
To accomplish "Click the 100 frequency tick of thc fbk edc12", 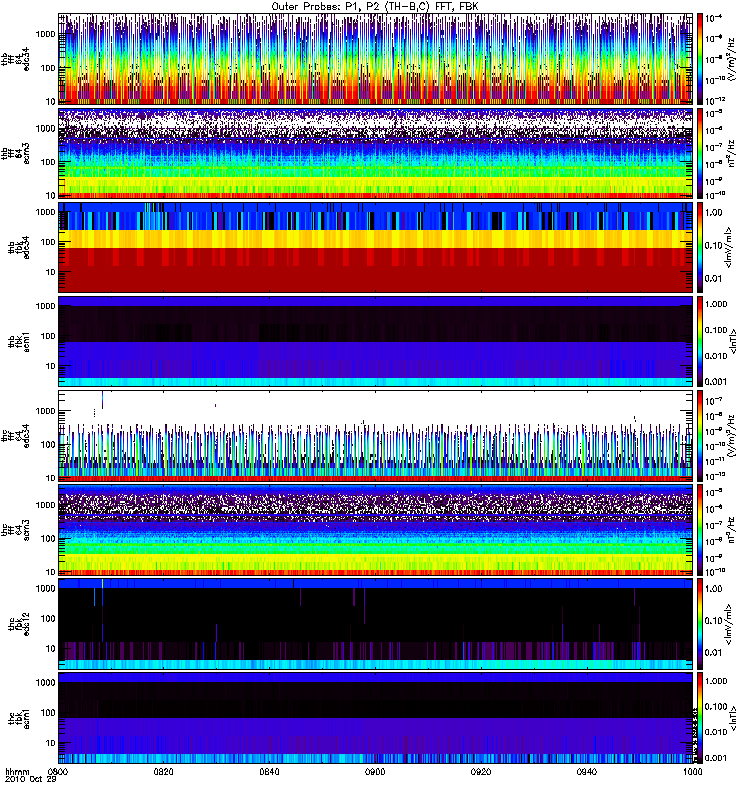I will pyautogui.click(x=48, y=619).
